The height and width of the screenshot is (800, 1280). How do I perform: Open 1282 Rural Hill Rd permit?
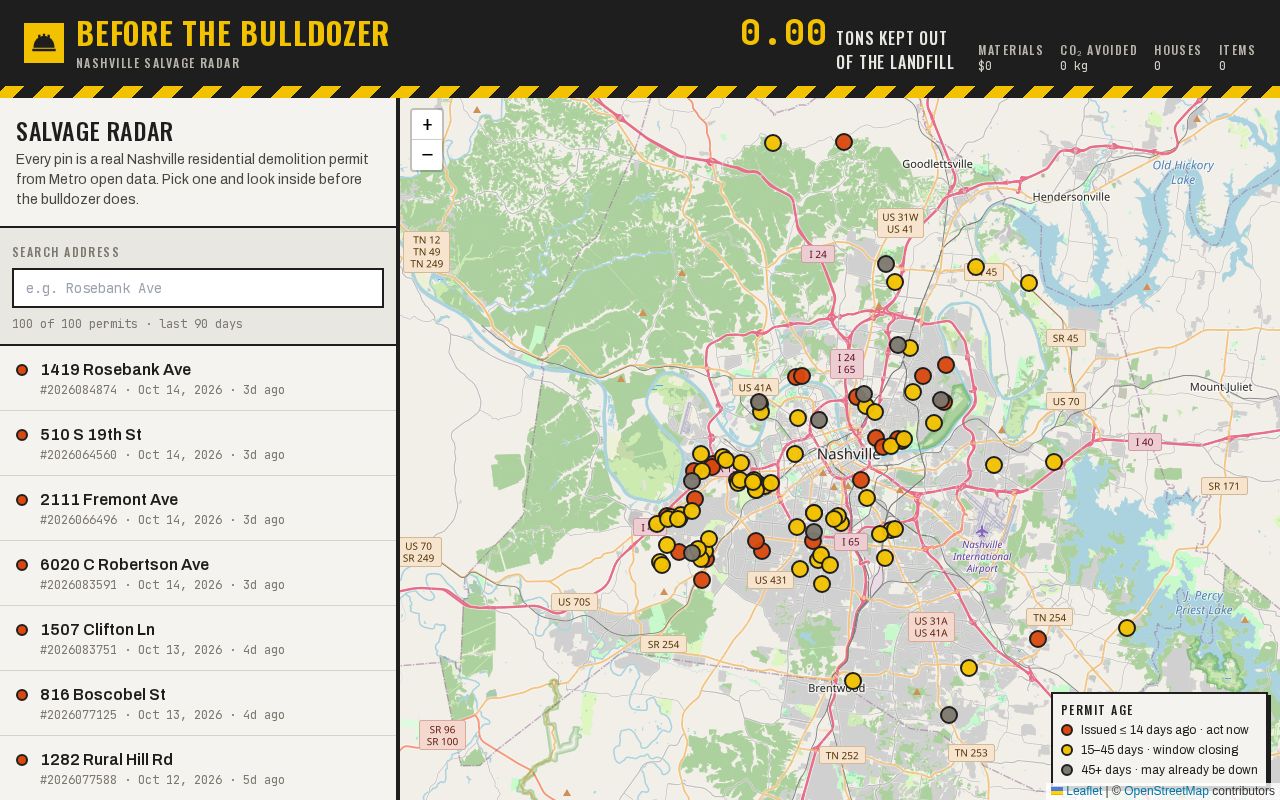pos(198,768)
